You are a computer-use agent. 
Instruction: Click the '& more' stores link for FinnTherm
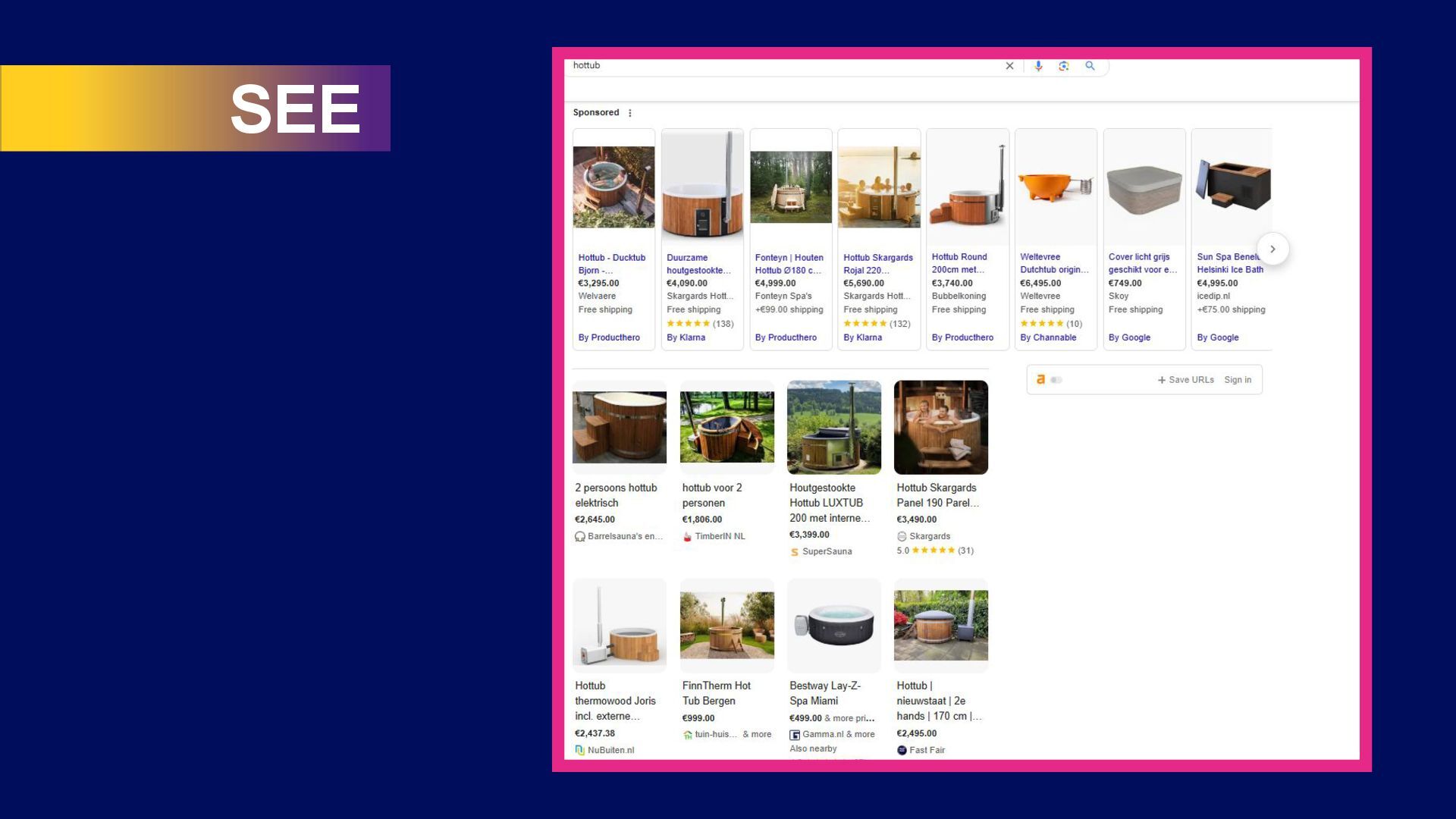click(756, 734)
